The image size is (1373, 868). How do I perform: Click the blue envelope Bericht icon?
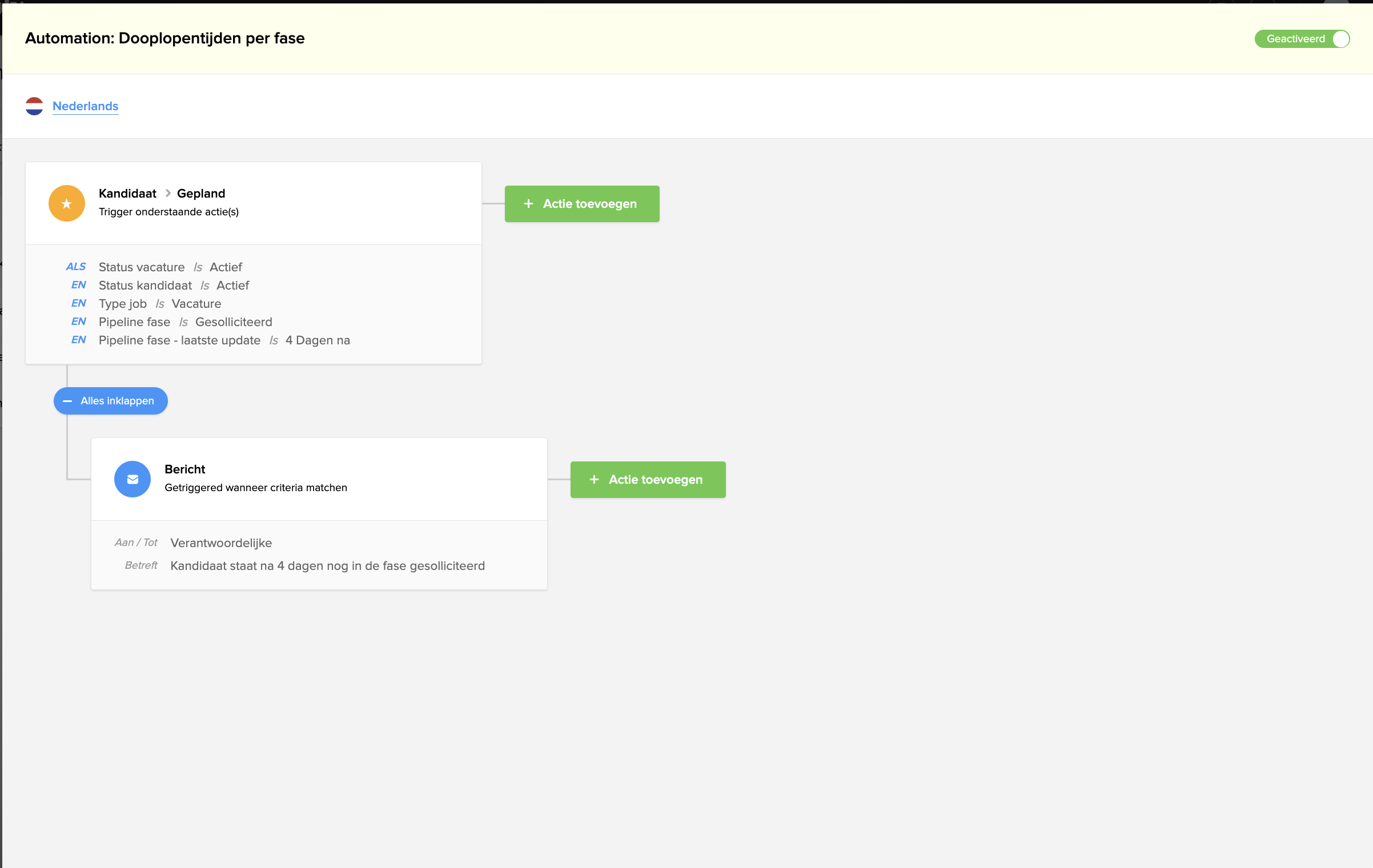(x=133, y=479)
